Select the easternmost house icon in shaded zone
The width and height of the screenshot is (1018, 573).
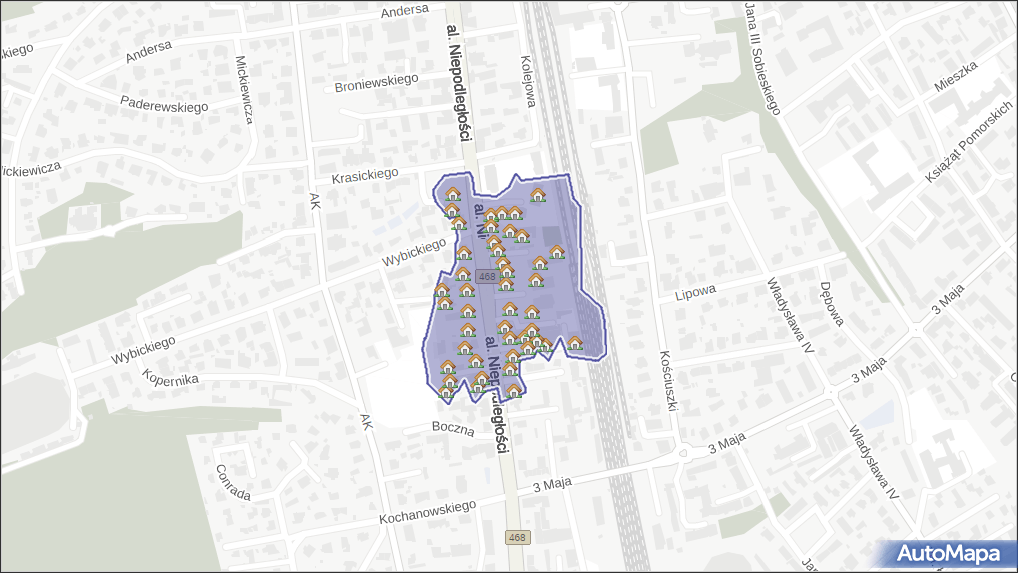click(x=575, y=343)
